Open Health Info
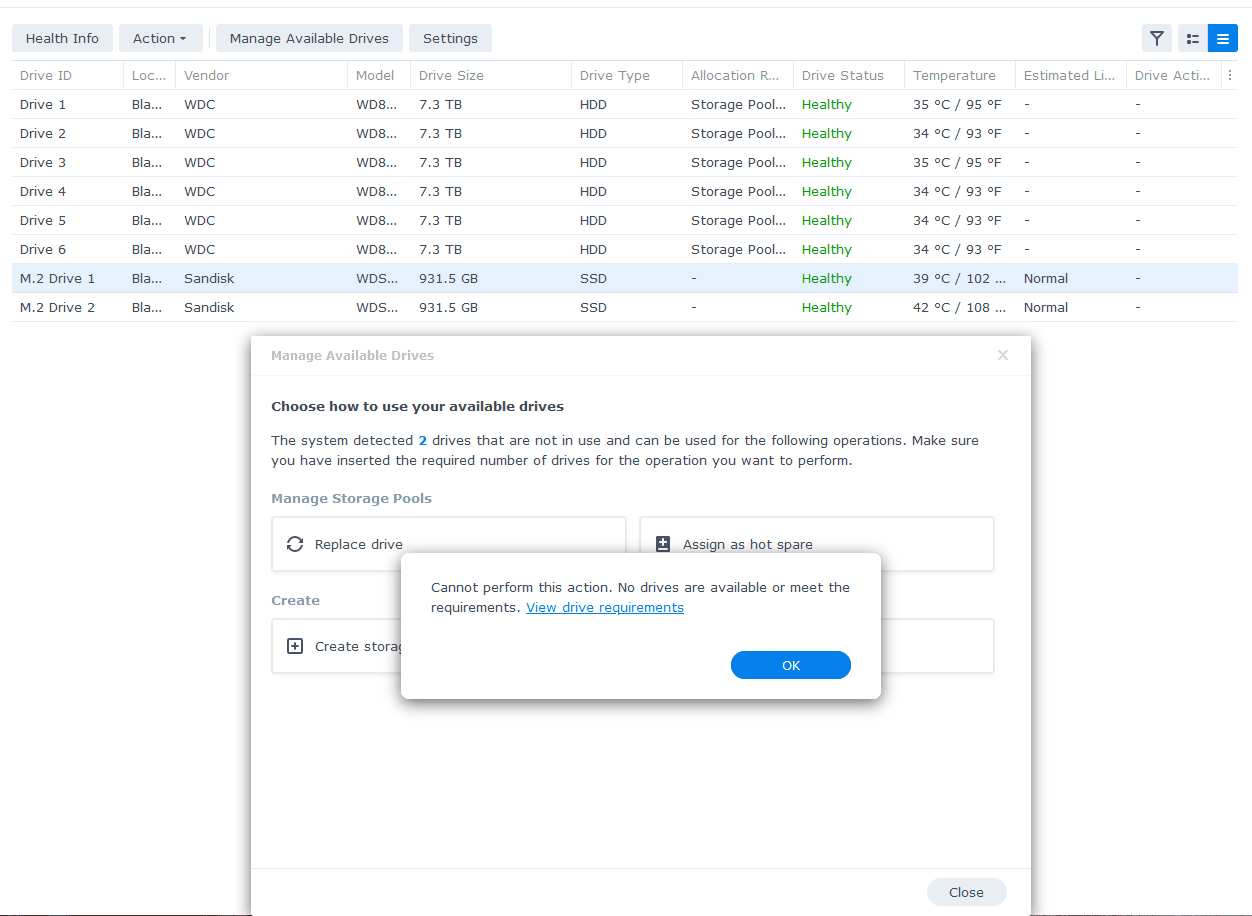1252x916 pixels. click(x=62, y=38)
